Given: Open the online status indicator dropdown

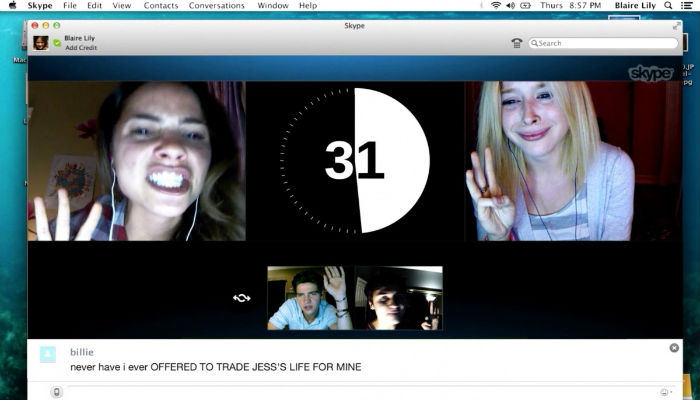Looking at the screenshot, I should point(57,43).
